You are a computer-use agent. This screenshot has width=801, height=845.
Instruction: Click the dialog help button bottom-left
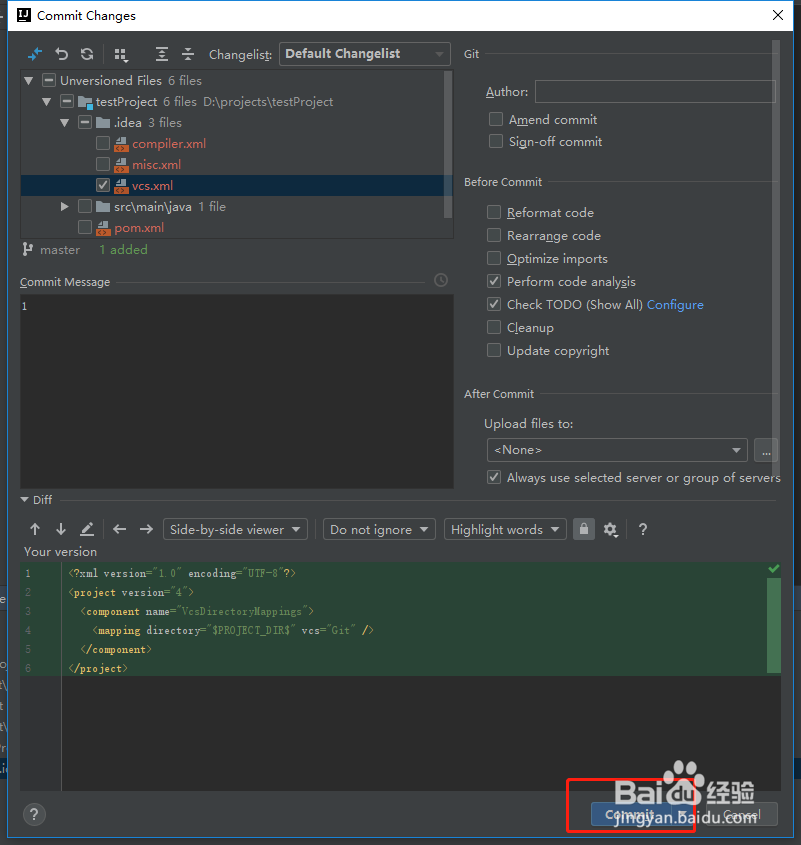34,814
